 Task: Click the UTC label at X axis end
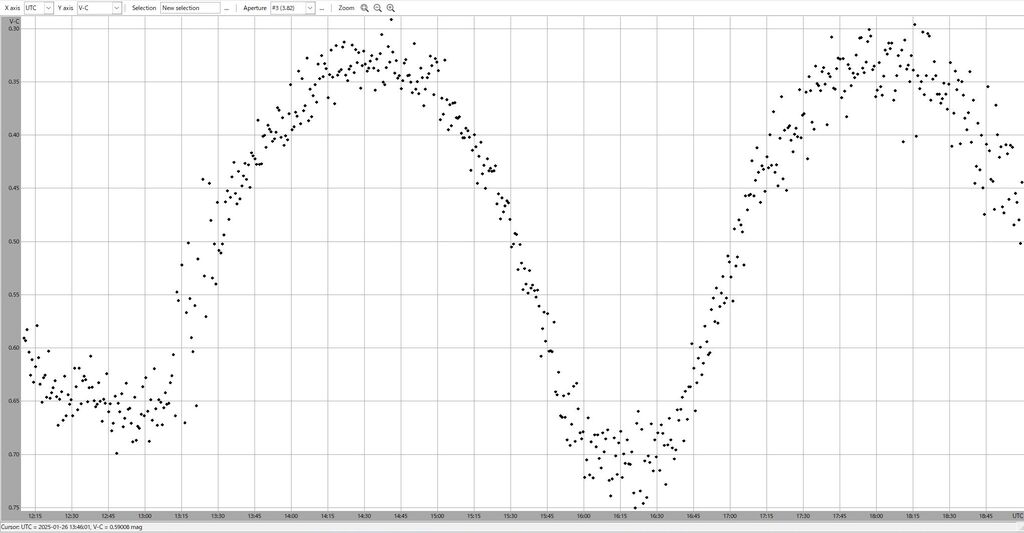1017,516
